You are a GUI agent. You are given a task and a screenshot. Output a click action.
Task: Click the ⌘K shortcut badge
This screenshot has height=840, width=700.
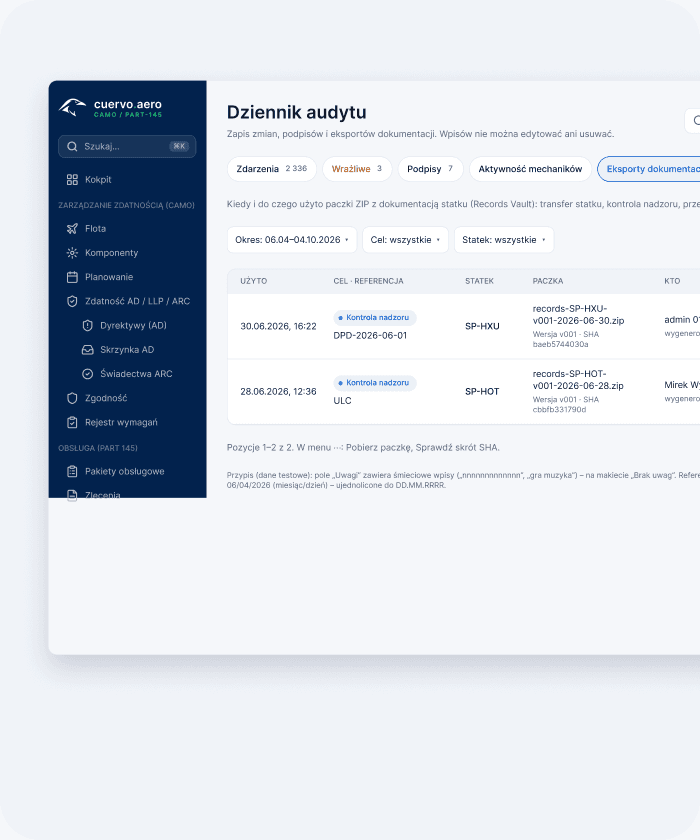pyautogui.click(x=179, y=146)
